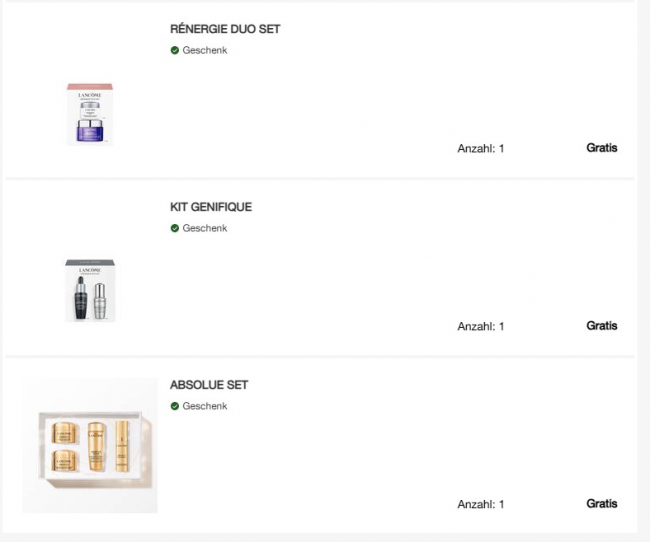Open the Absolue Set product title
Screen dimensions: 650x542
[209, 385]
